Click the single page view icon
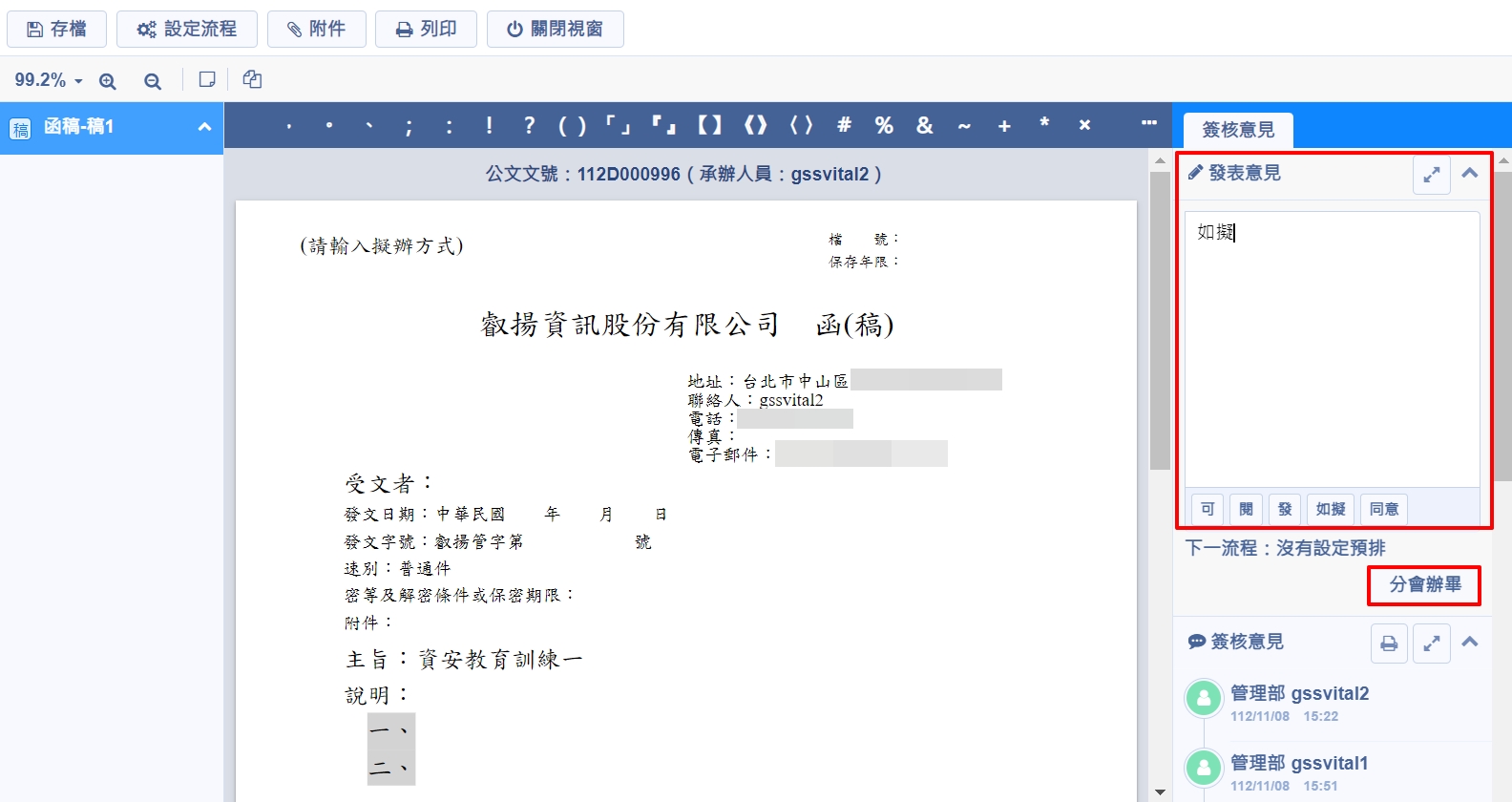 (x=207, y=80)
